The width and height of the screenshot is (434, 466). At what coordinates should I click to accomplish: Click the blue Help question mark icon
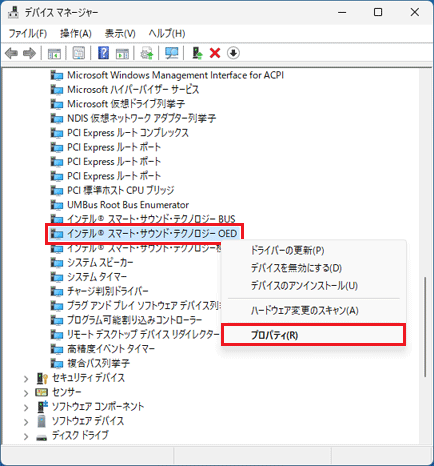(103, 53)
